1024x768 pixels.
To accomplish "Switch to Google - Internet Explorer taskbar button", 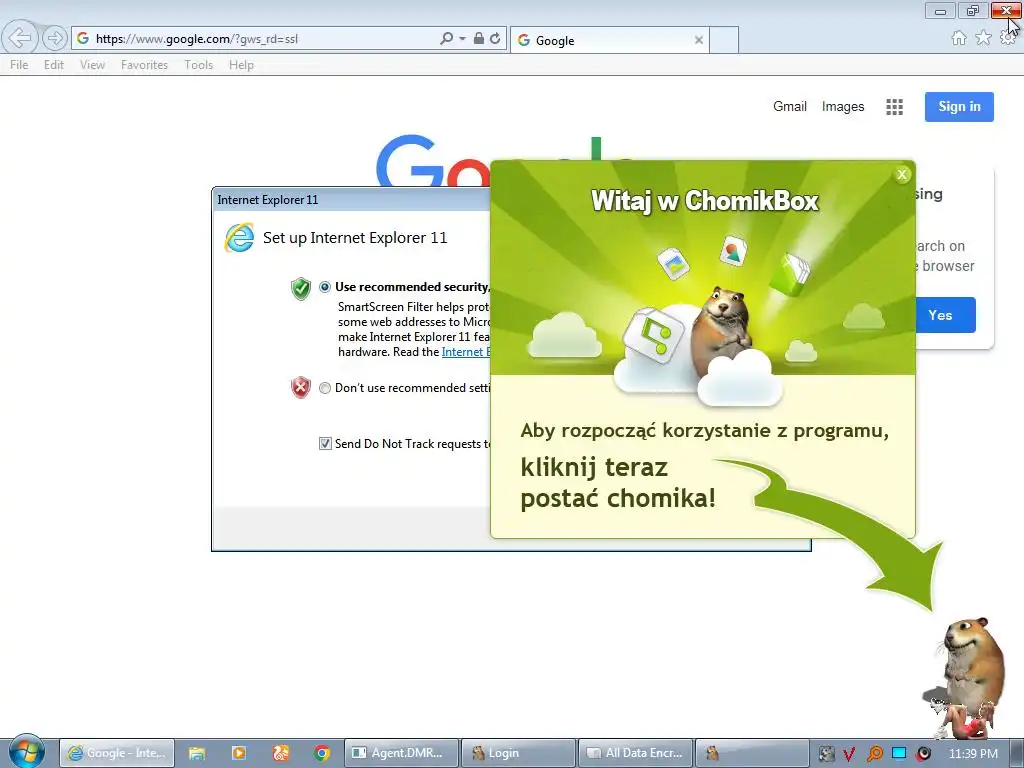I will point(118,753).
